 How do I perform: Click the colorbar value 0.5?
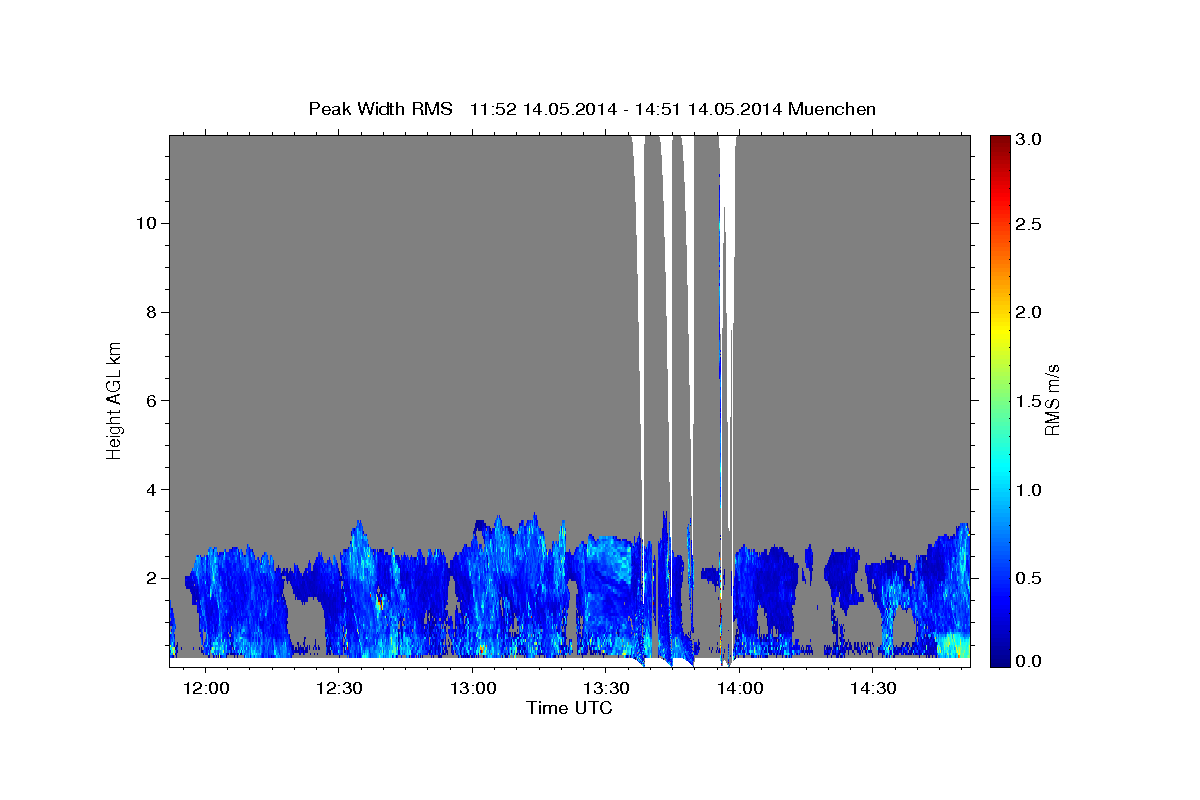[x=1031, y=578]
